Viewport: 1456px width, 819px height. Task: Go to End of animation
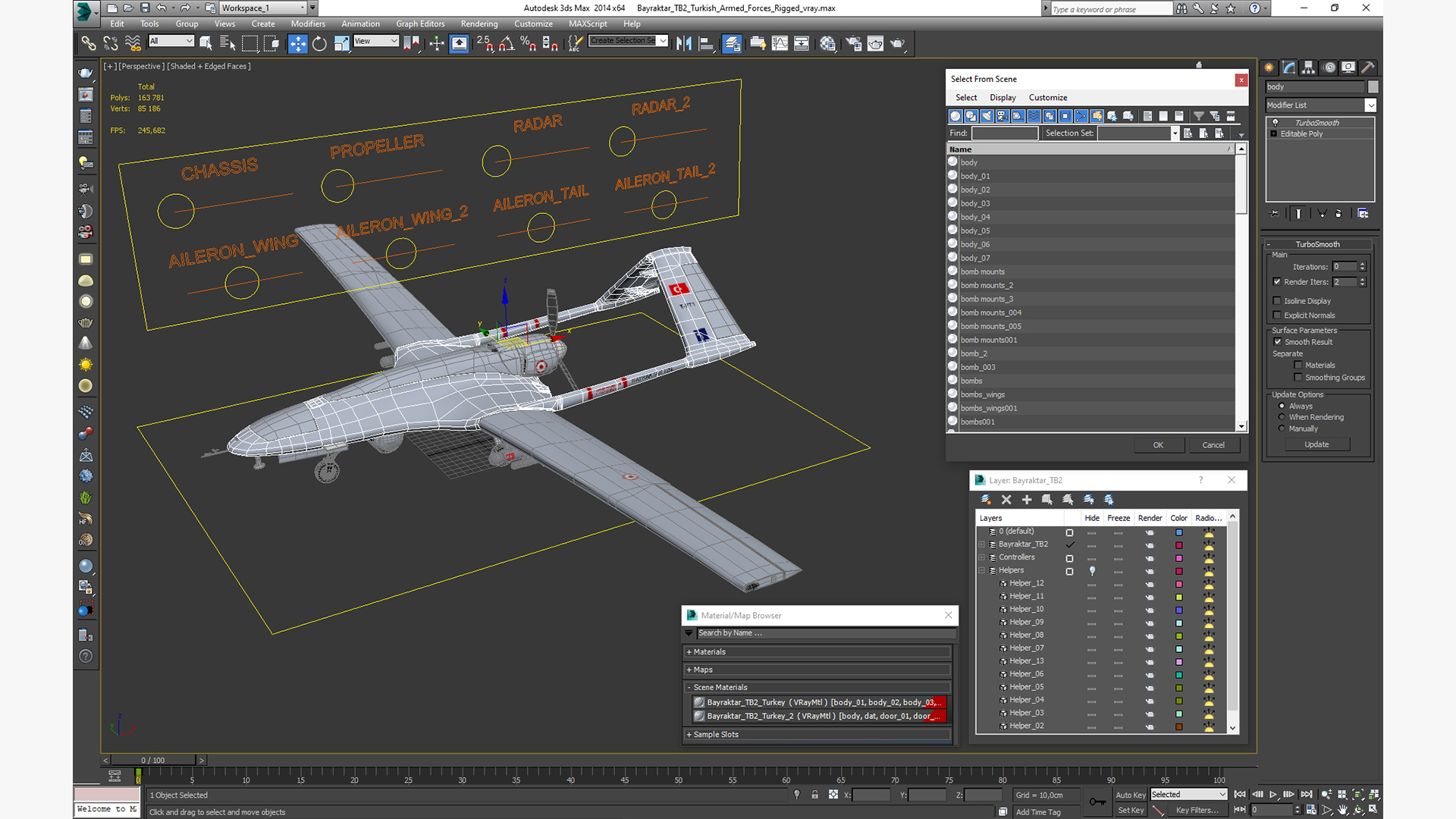click(x=1307, y=794)
